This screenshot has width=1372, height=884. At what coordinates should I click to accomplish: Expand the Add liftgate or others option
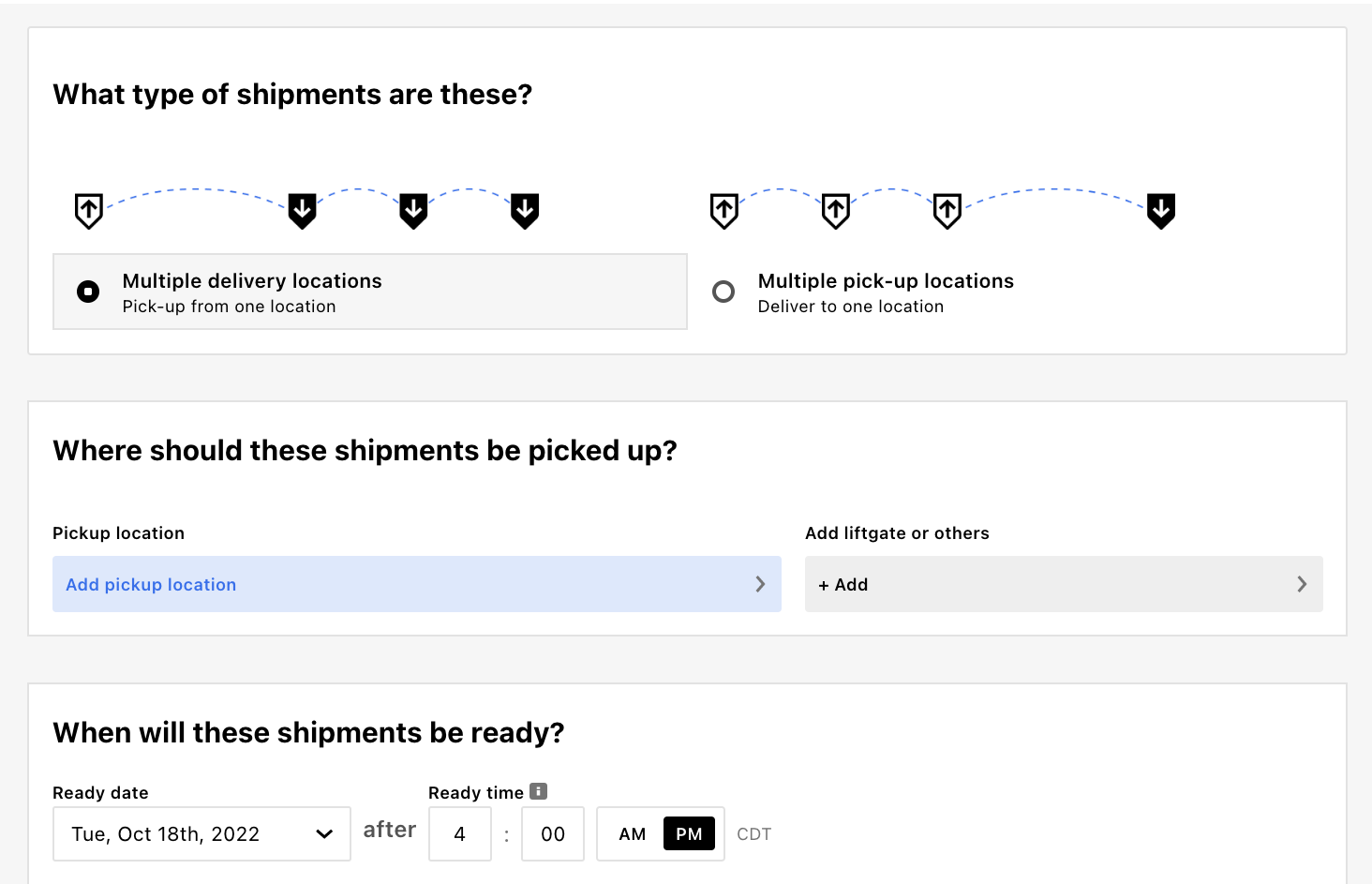click(x=1064, y=584)
